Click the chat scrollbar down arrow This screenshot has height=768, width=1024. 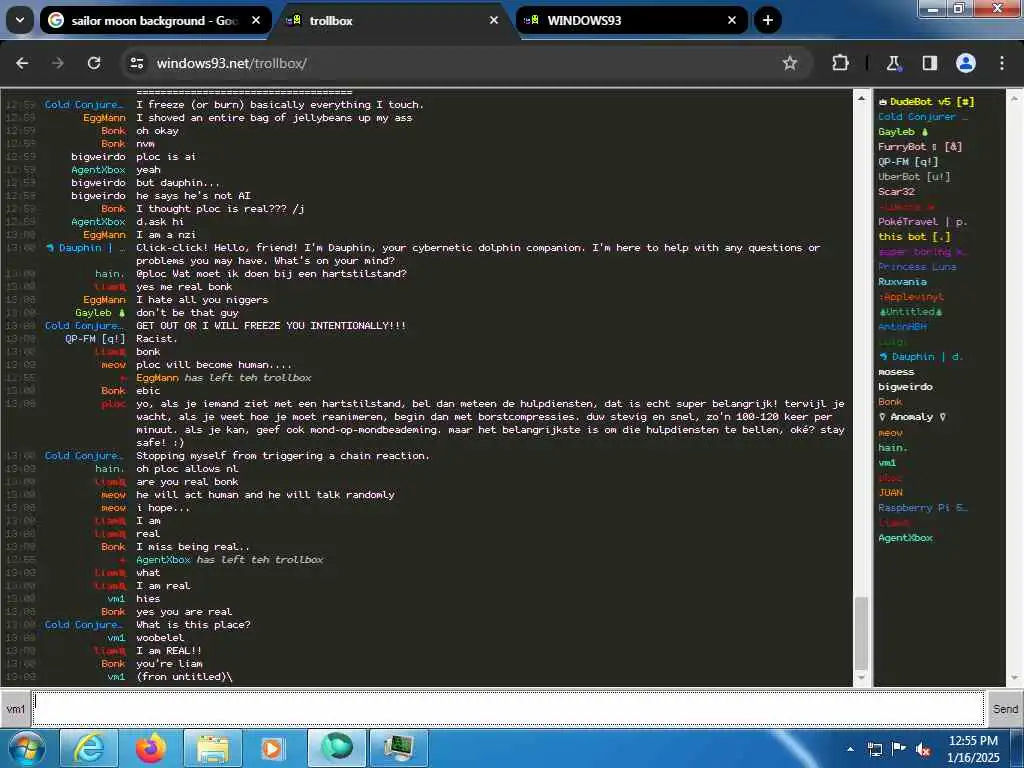861,678
